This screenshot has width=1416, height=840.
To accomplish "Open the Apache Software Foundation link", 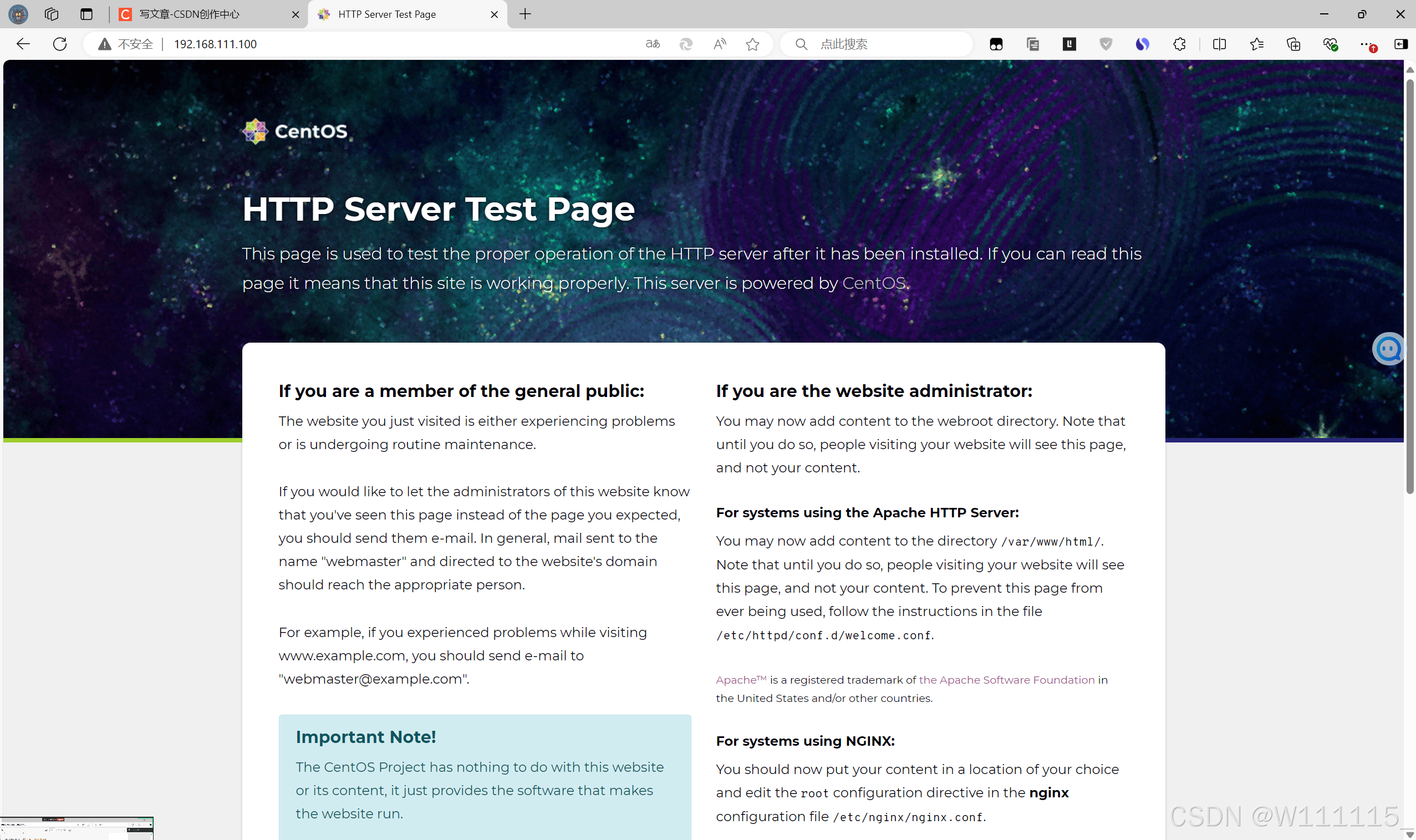I will [1006, 680].
